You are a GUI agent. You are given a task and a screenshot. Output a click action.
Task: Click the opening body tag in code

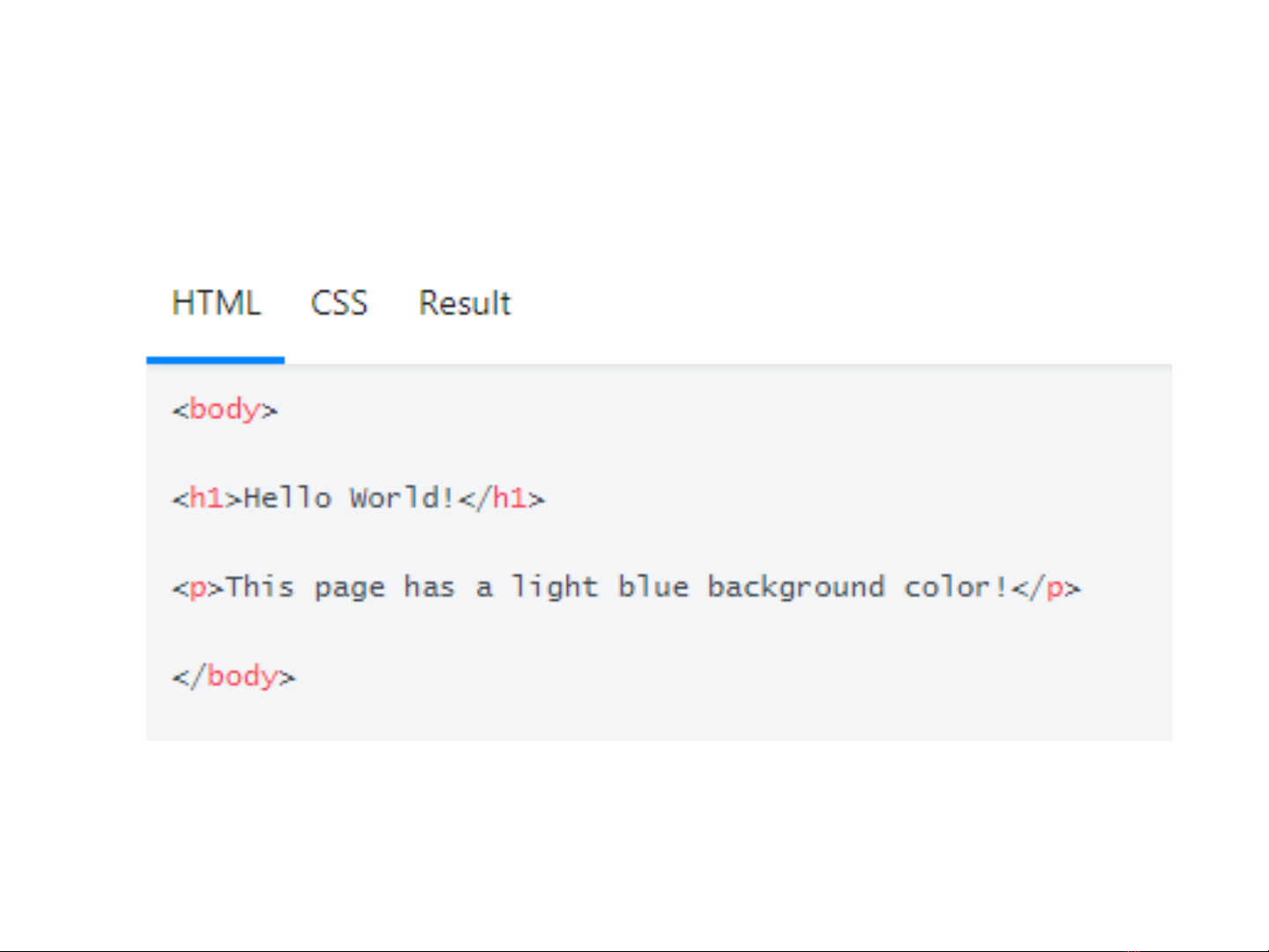click(x=225, y=410)
